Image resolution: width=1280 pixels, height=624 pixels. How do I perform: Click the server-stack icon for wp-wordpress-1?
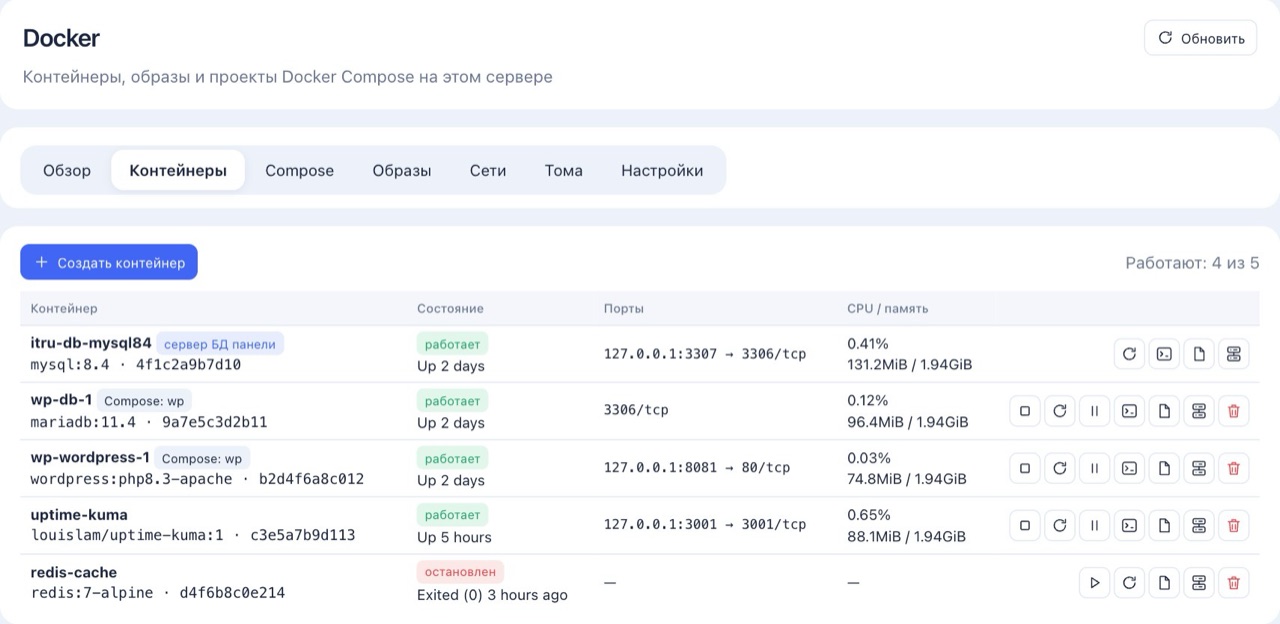click(x=1199, y=468)
